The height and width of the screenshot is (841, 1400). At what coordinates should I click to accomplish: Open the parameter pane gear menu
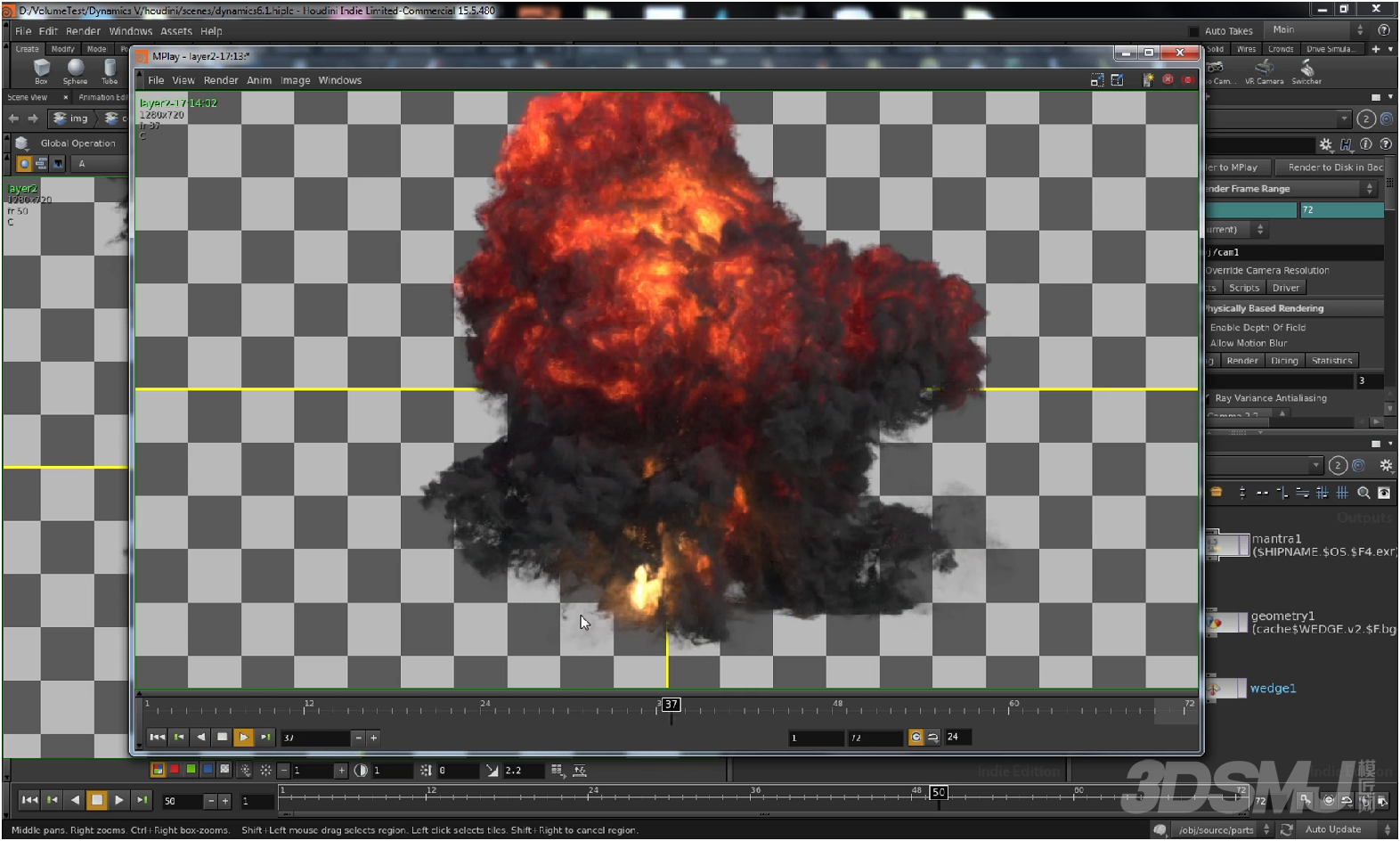[1326, 144]
